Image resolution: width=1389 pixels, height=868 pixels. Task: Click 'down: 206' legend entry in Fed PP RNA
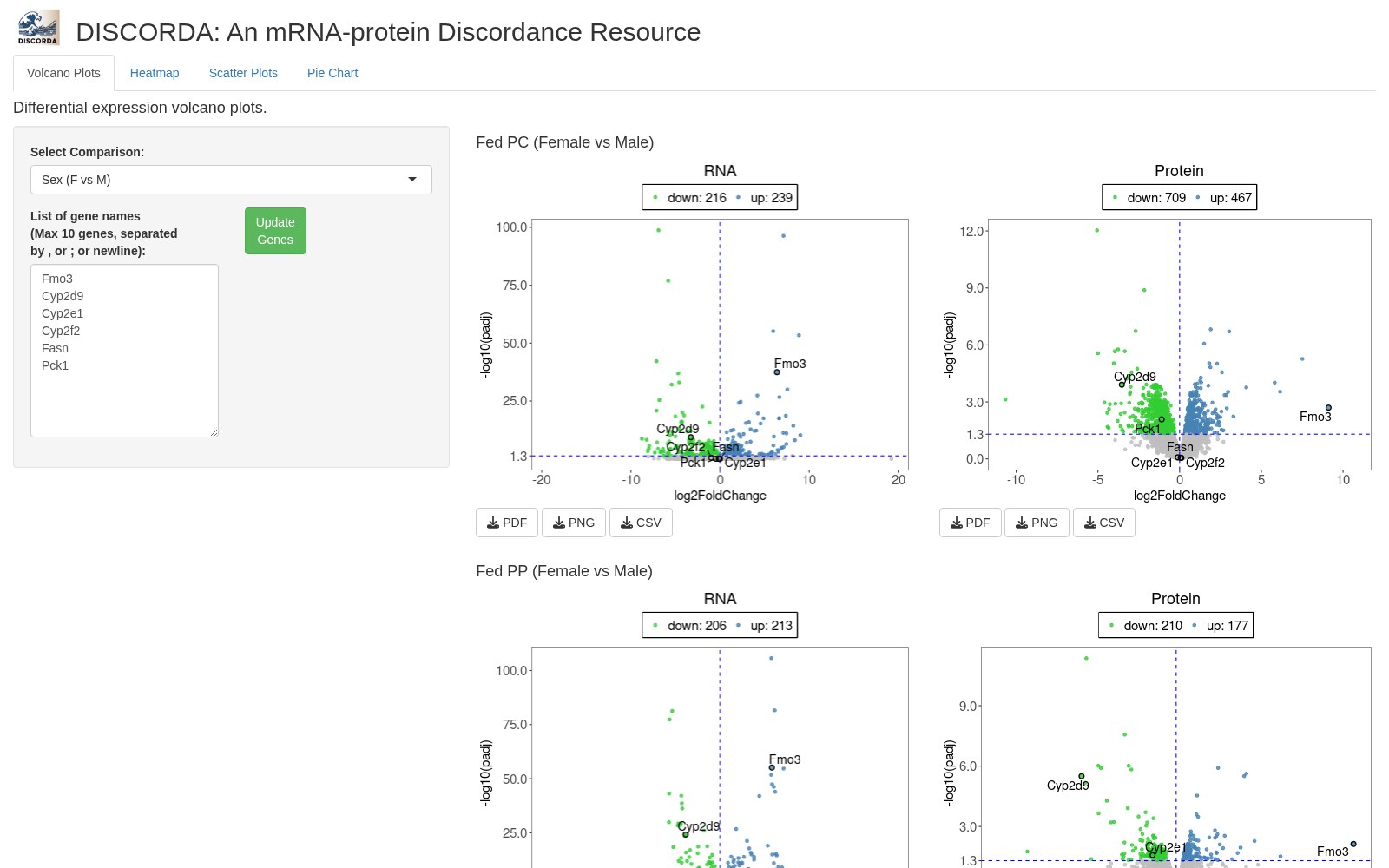coord(690,626)
